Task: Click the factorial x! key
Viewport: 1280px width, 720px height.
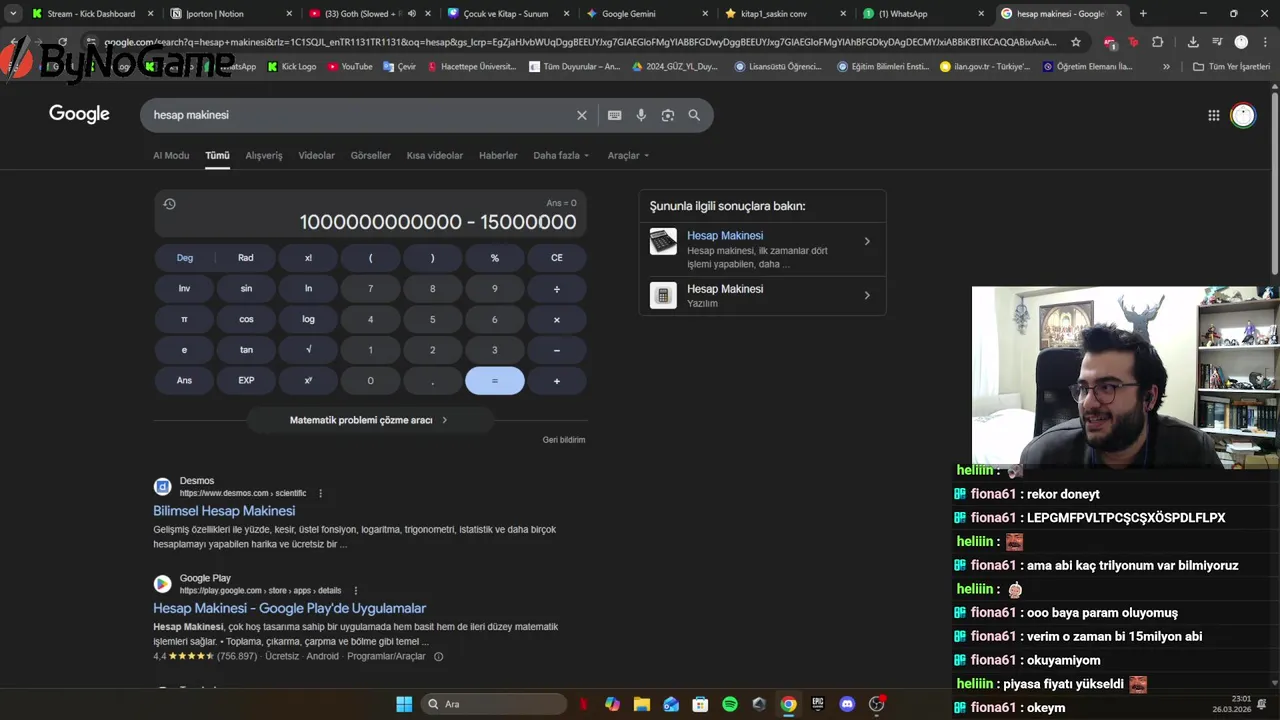Action: pos(308,258)
